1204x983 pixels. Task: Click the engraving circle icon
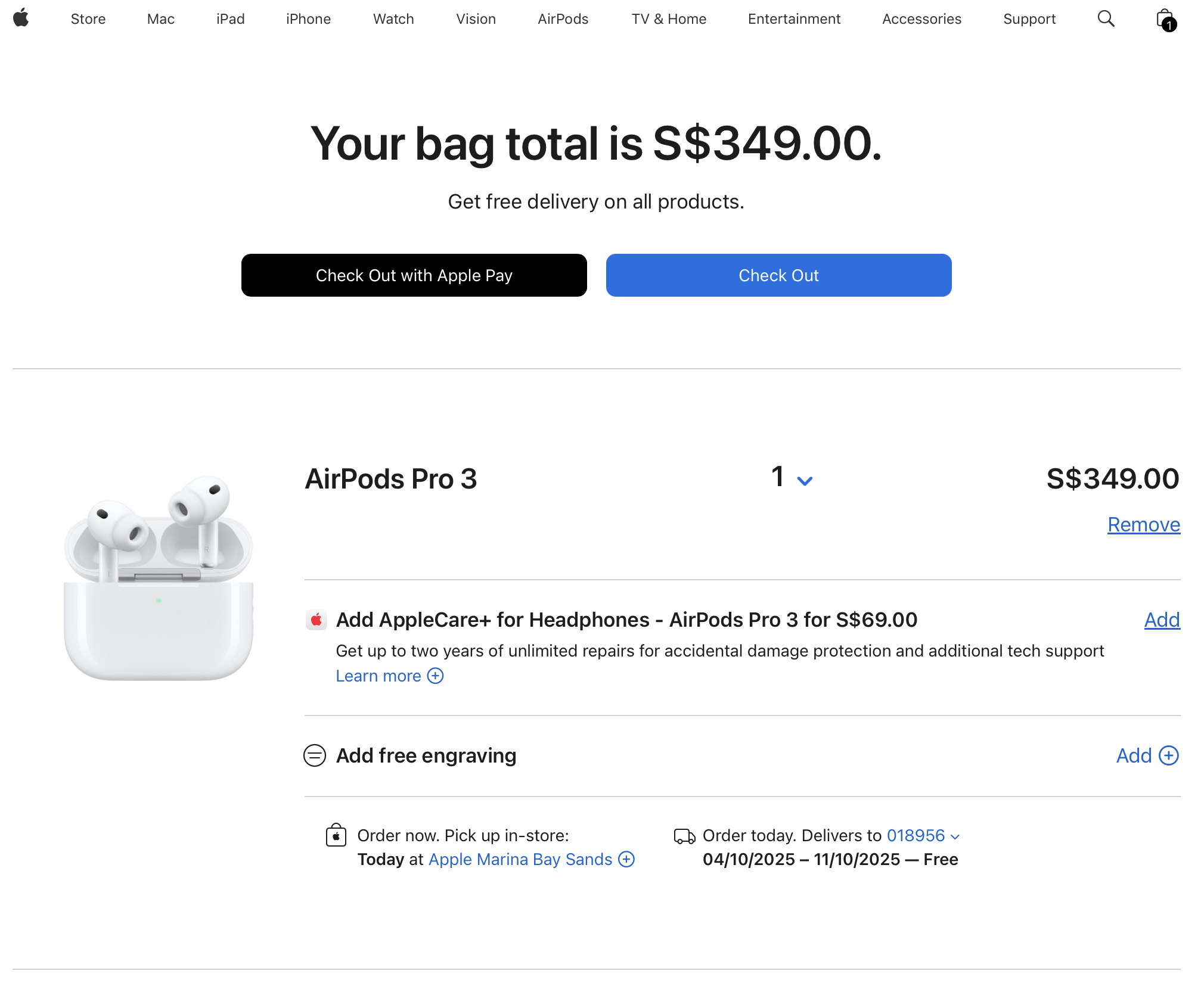315,755
